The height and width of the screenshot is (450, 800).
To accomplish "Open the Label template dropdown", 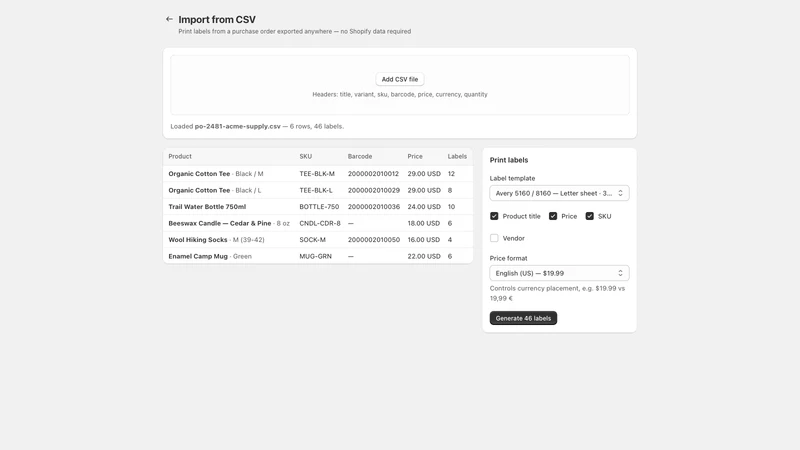I will tap(559, 193).
